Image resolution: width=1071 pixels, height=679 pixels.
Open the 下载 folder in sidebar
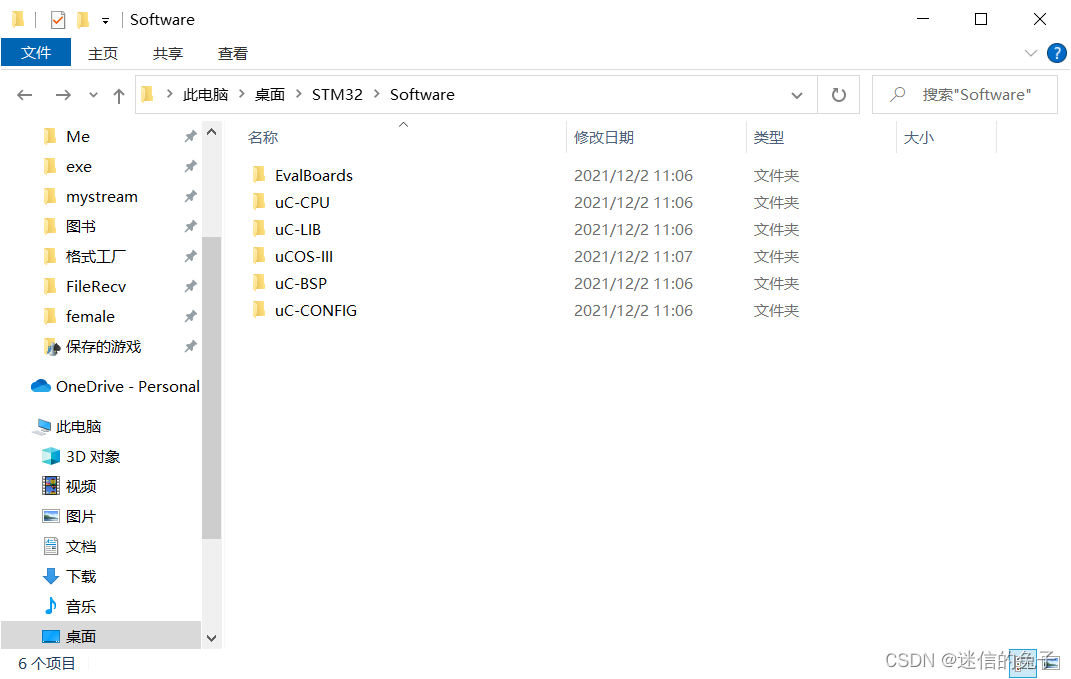tap(81, 577)
